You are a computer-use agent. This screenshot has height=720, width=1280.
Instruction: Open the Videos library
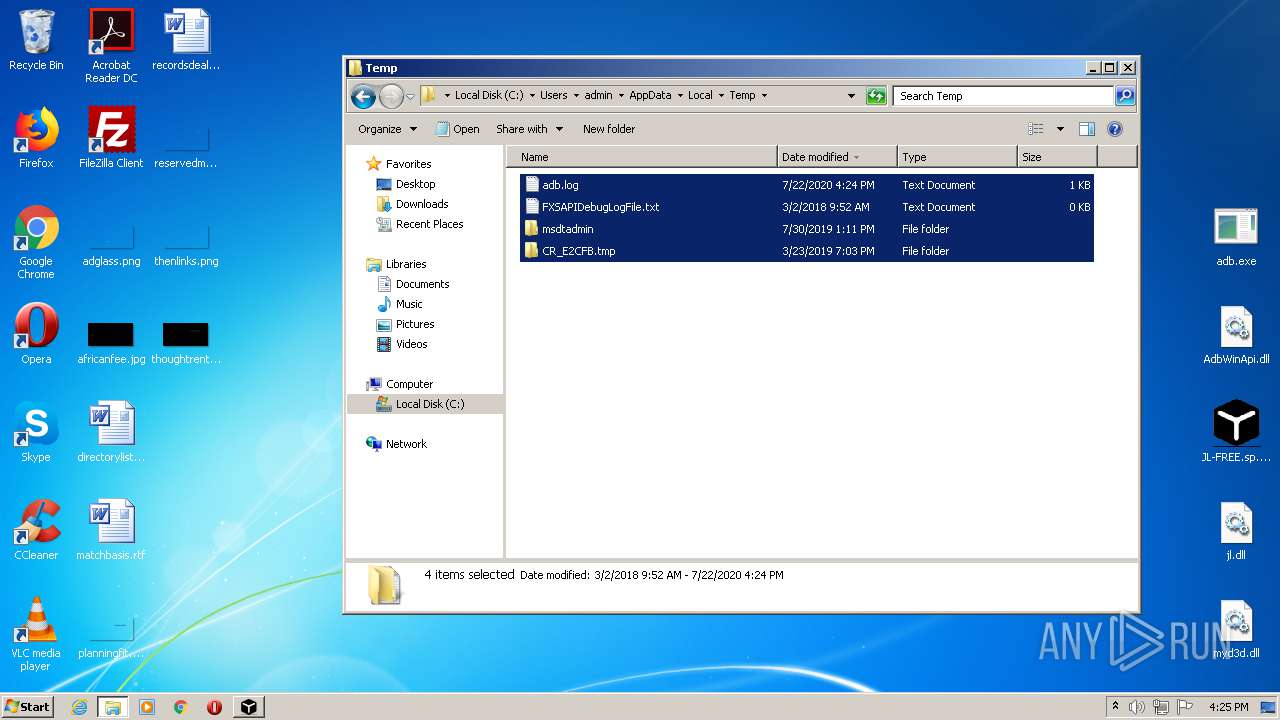click(x=411, y=344)
